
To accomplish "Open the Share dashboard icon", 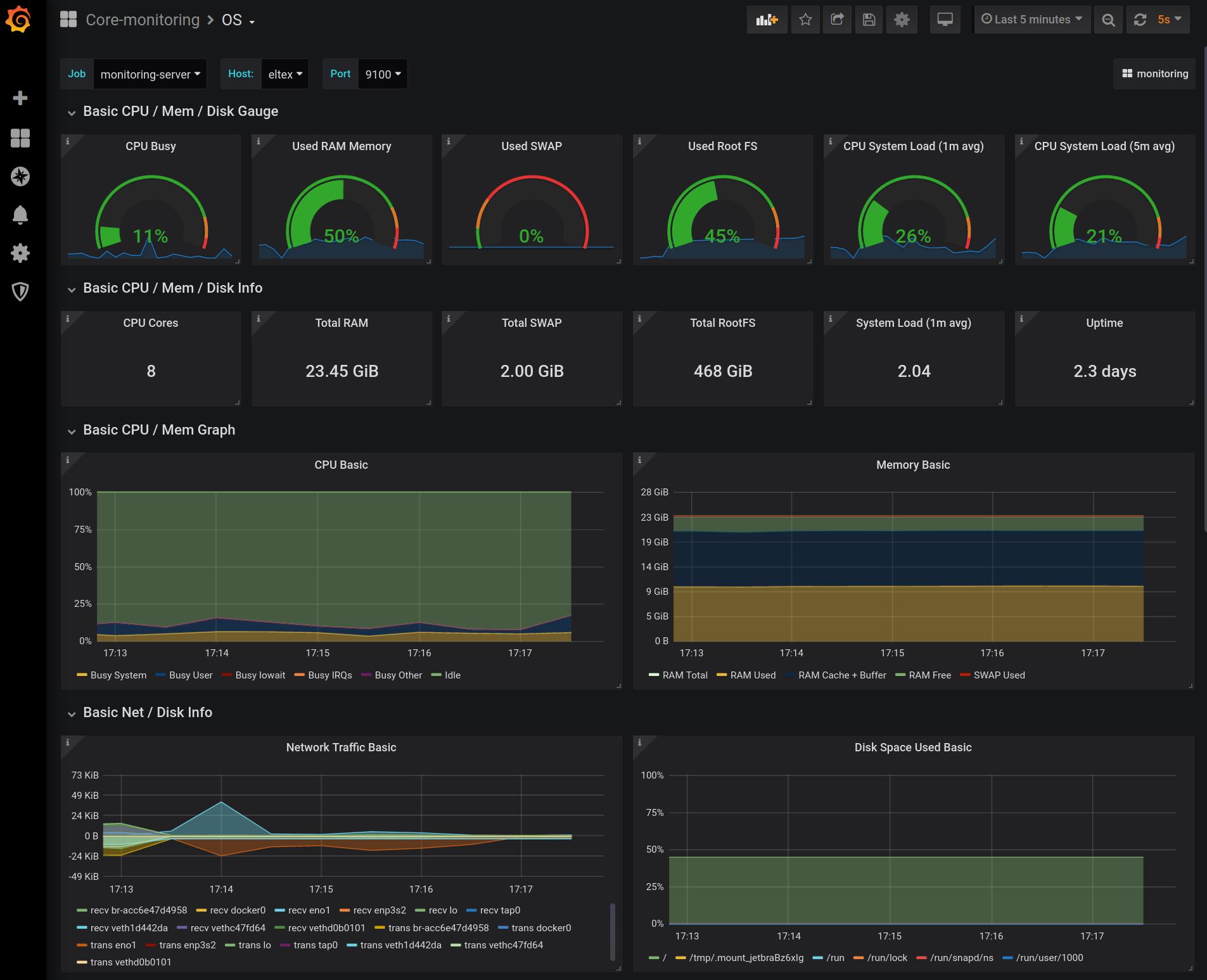I will [837, 20].
